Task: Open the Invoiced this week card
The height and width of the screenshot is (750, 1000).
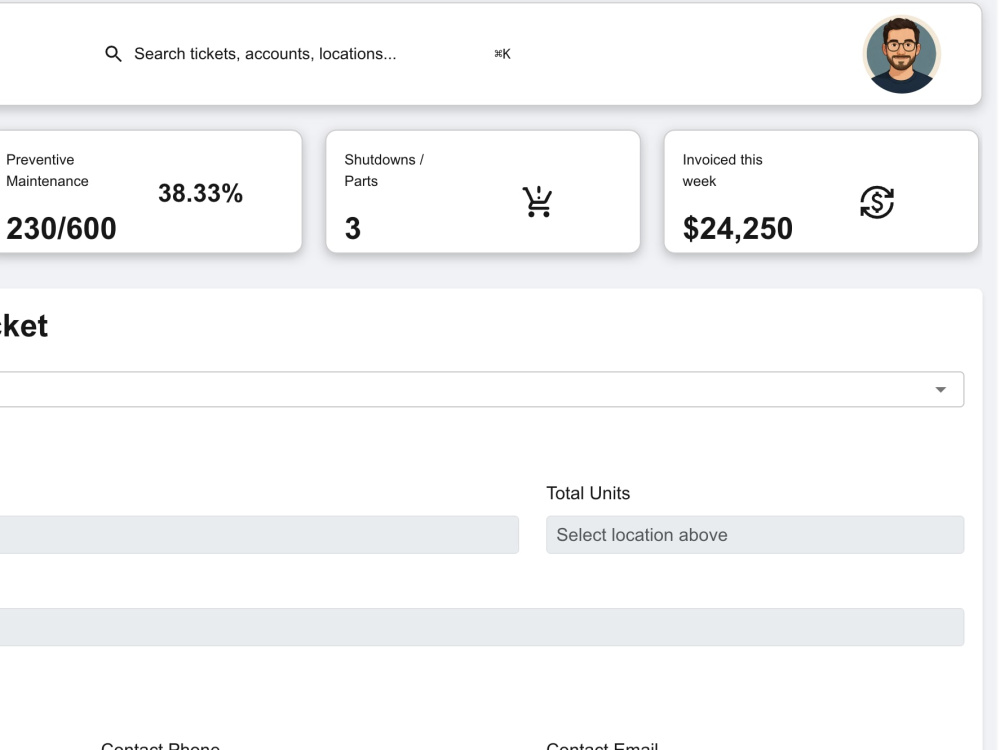Action: coord(821,192)
